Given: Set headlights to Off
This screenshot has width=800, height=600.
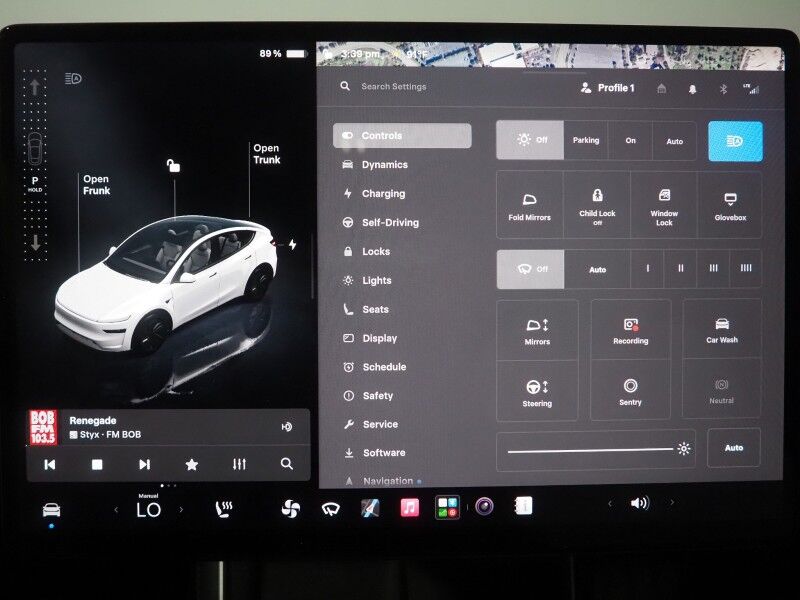Looking at the screenshot, I should (x=530, y=140).
